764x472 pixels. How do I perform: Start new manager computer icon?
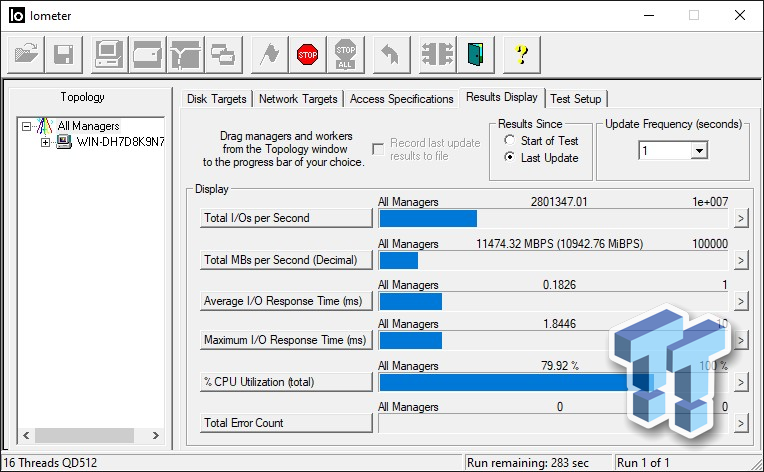click(110, 54)
